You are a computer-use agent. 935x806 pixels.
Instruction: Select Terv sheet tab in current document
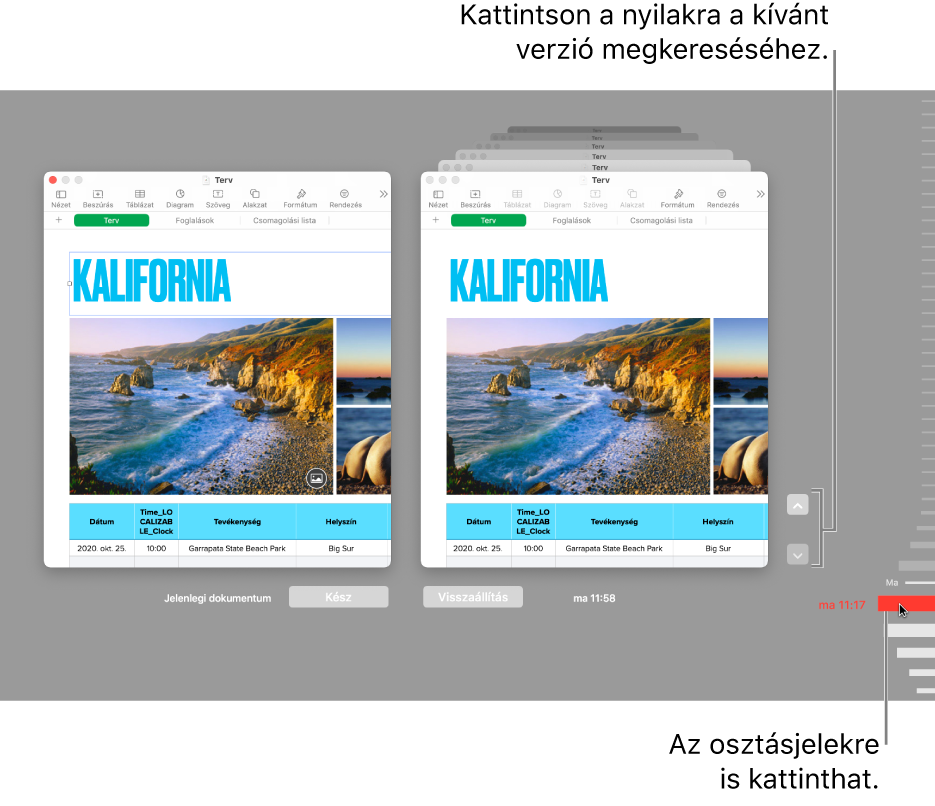(x=112, y=221)
